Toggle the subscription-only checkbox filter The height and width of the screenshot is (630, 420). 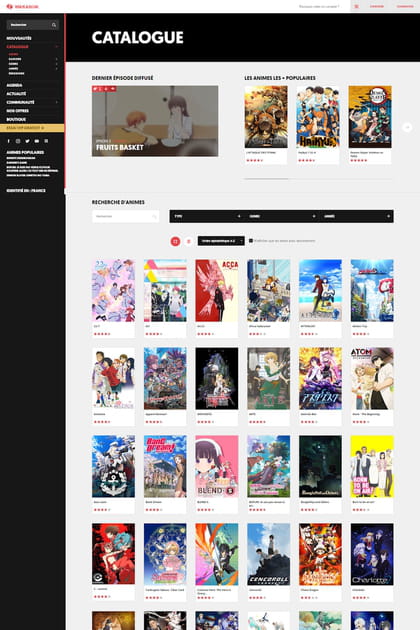[x=251, y=241]
